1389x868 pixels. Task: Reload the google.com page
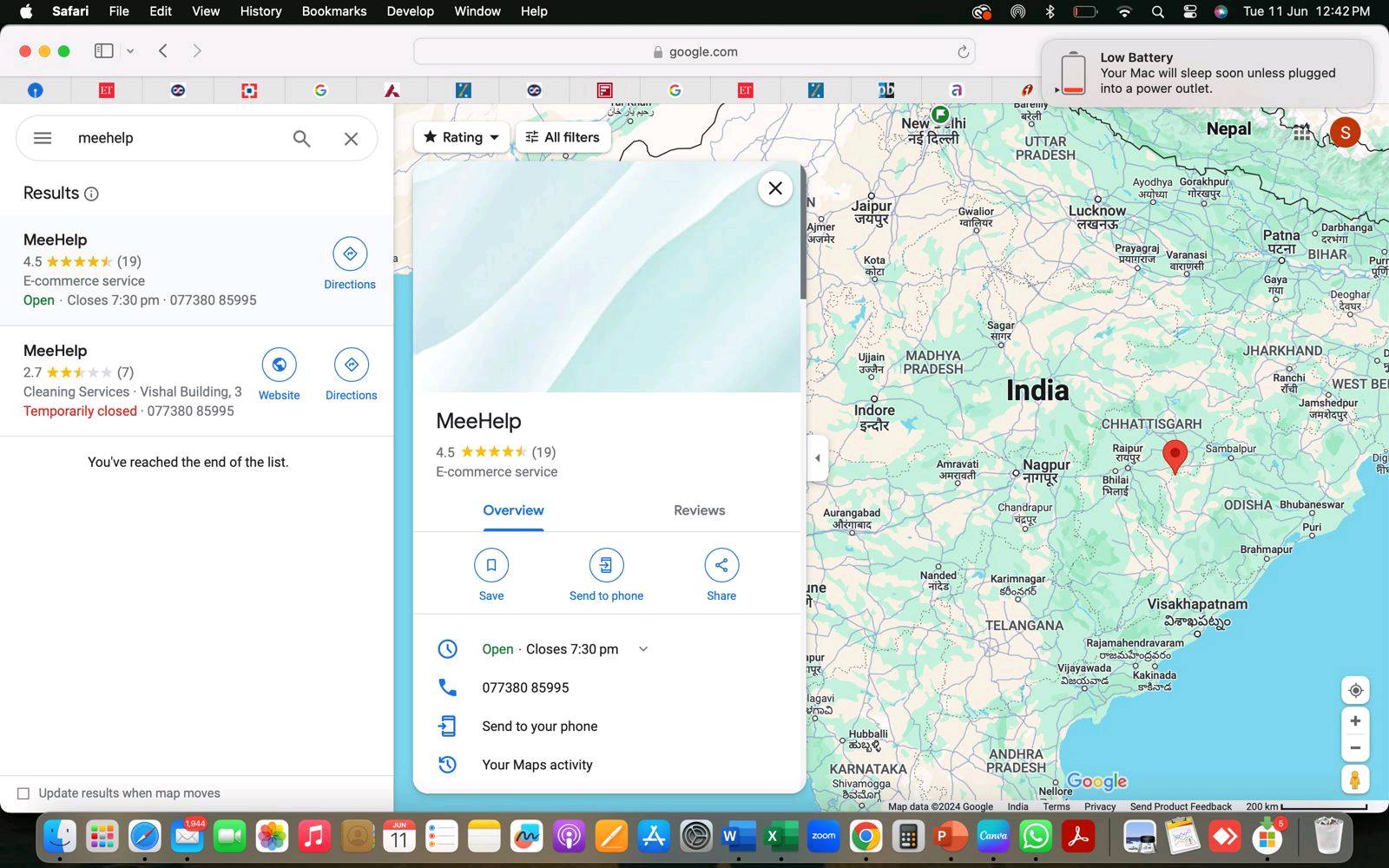point(963,52)
